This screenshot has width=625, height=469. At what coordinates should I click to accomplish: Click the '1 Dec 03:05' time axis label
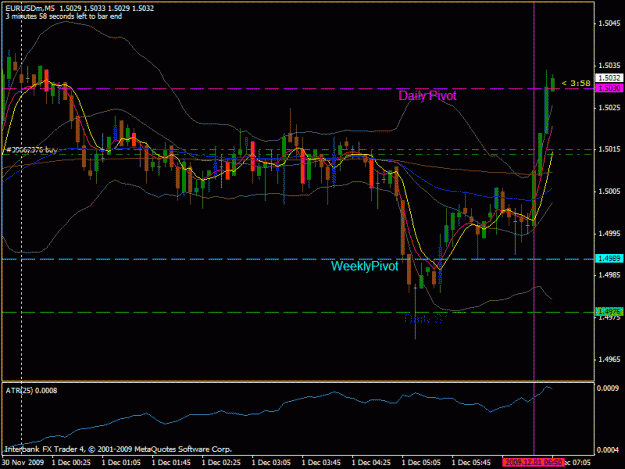[271, 463]
